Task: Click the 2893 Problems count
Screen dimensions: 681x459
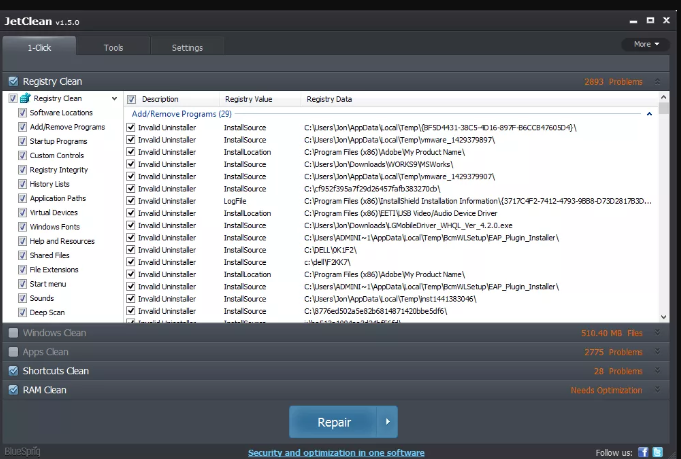Action: (613, 82)
